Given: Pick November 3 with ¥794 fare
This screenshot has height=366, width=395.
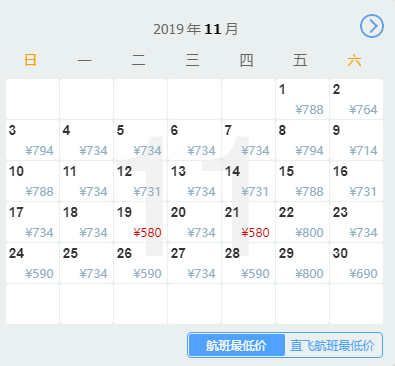Looking at the screenshot, I should [x=32, y=140].
